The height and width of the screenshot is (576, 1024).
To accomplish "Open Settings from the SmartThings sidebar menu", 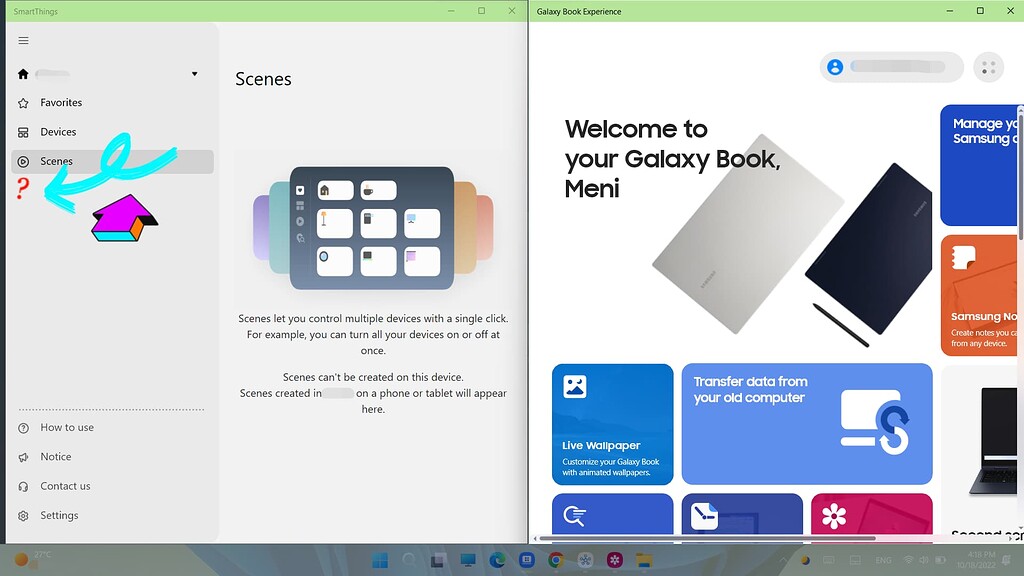I will [x=60, y=515].
